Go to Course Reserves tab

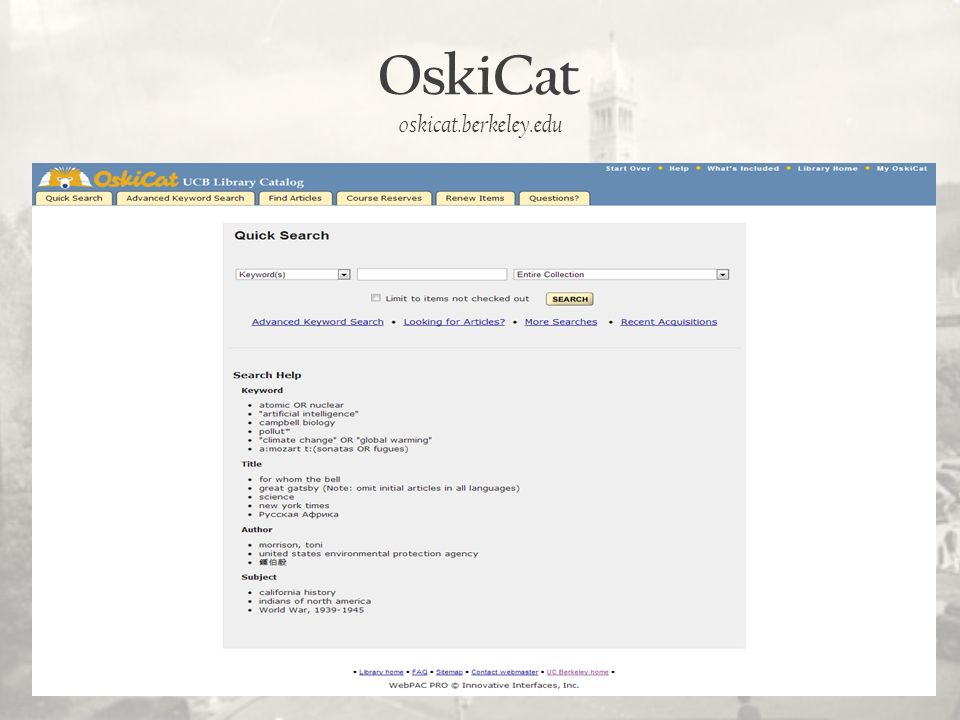click(x=384, y=198)
